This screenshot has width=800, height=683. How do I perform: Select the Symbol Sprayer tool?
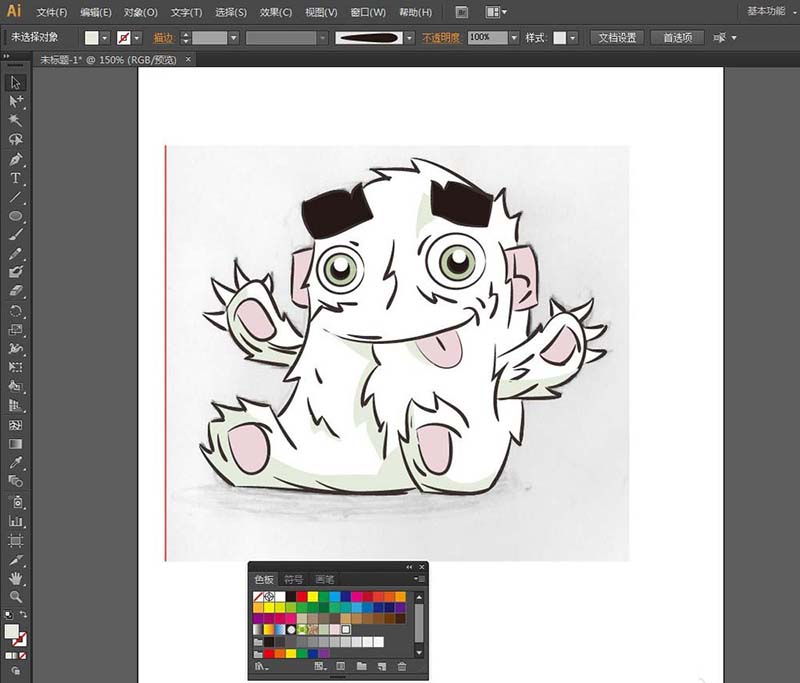tap(15, 502)
